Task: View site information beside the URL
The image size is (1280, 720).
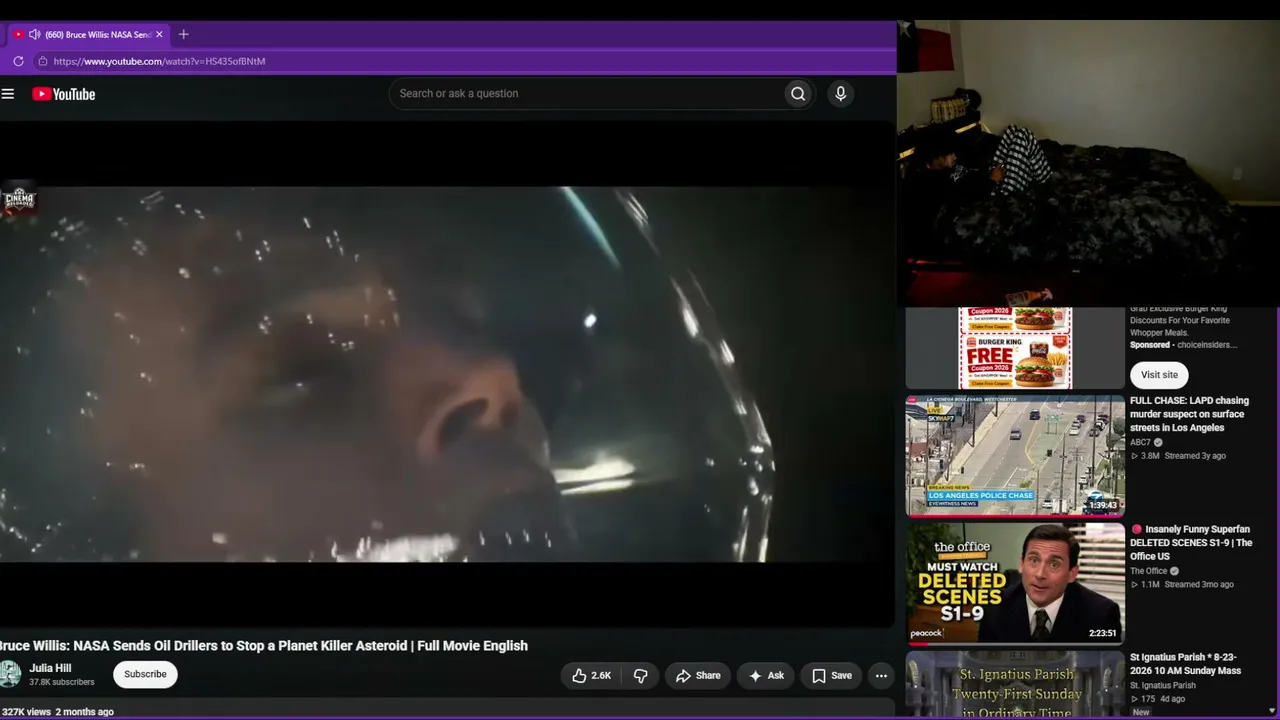Action: 42,61
